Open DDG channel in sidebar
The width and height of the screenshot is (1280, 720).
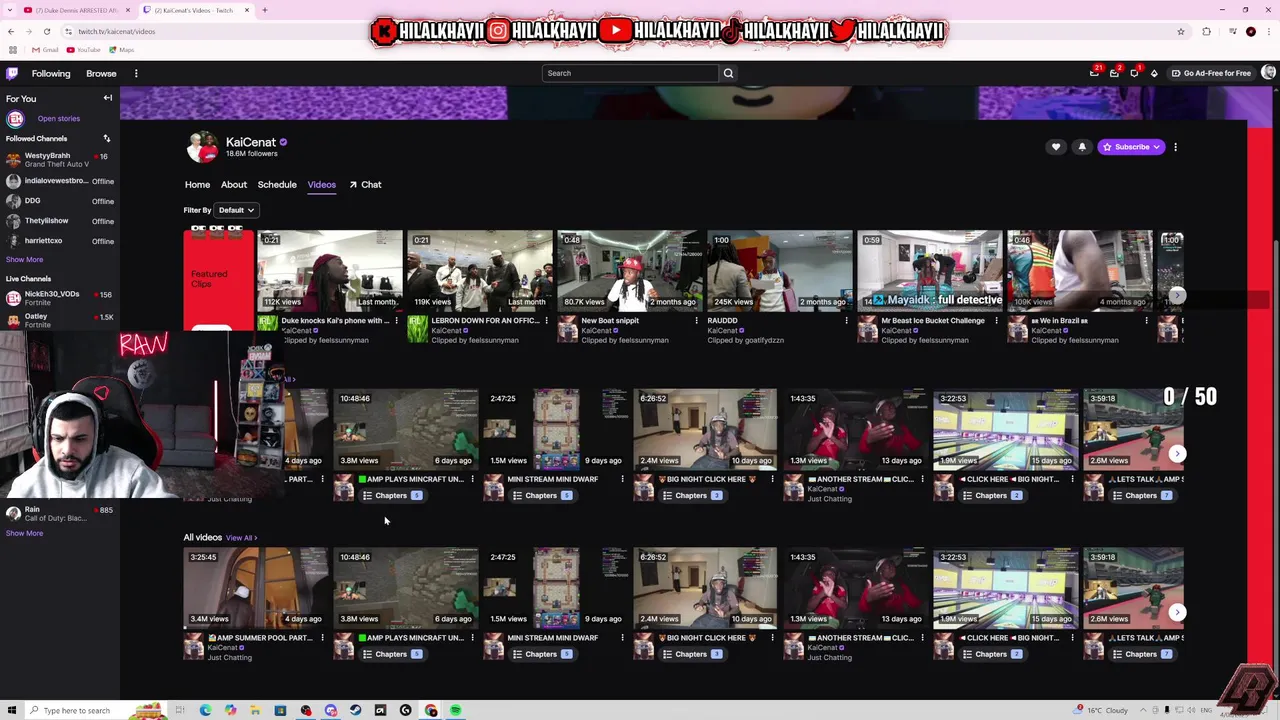click(59, 201)
